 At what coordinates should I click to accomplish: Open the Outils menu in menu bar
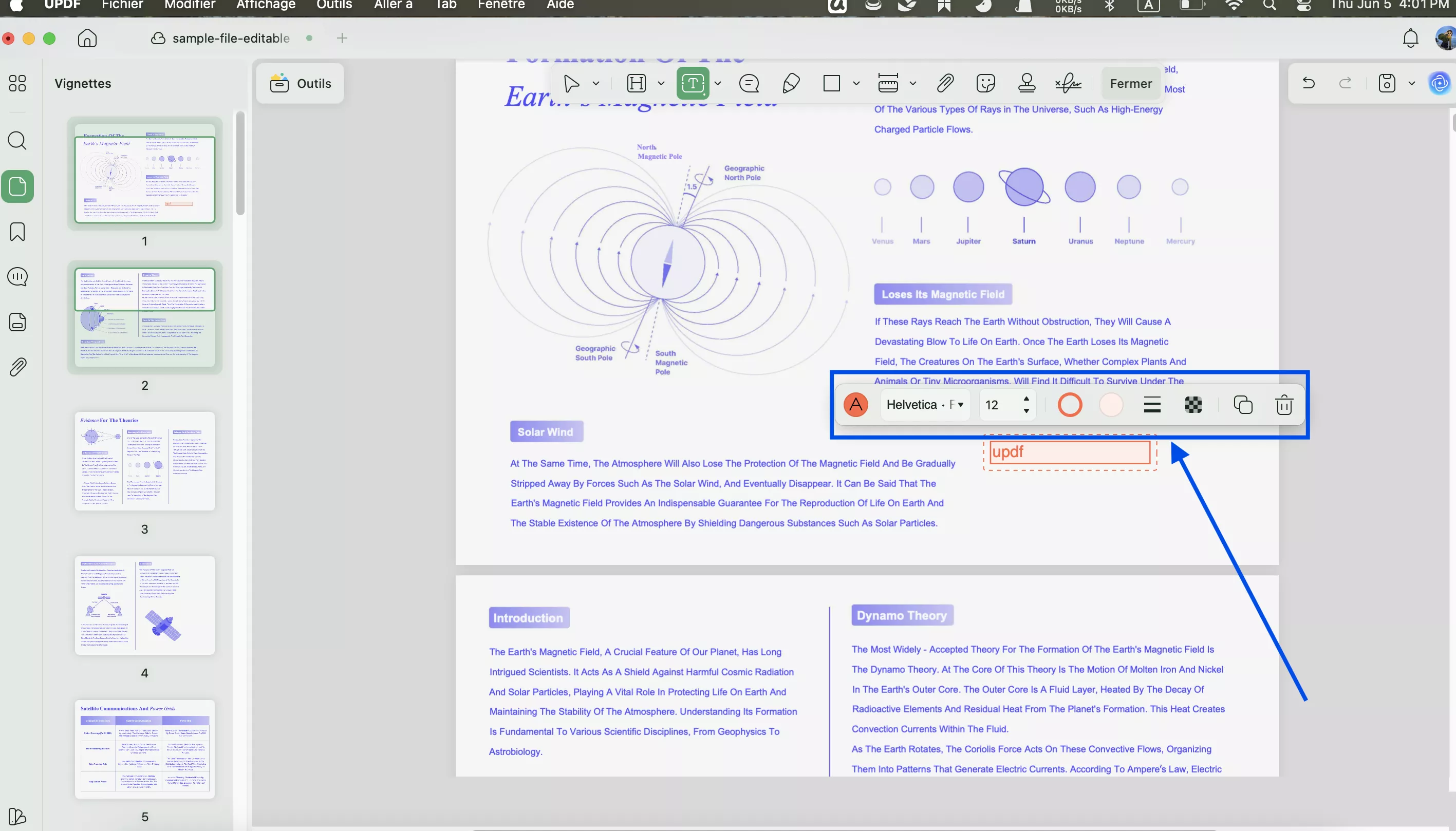point(334,5)
